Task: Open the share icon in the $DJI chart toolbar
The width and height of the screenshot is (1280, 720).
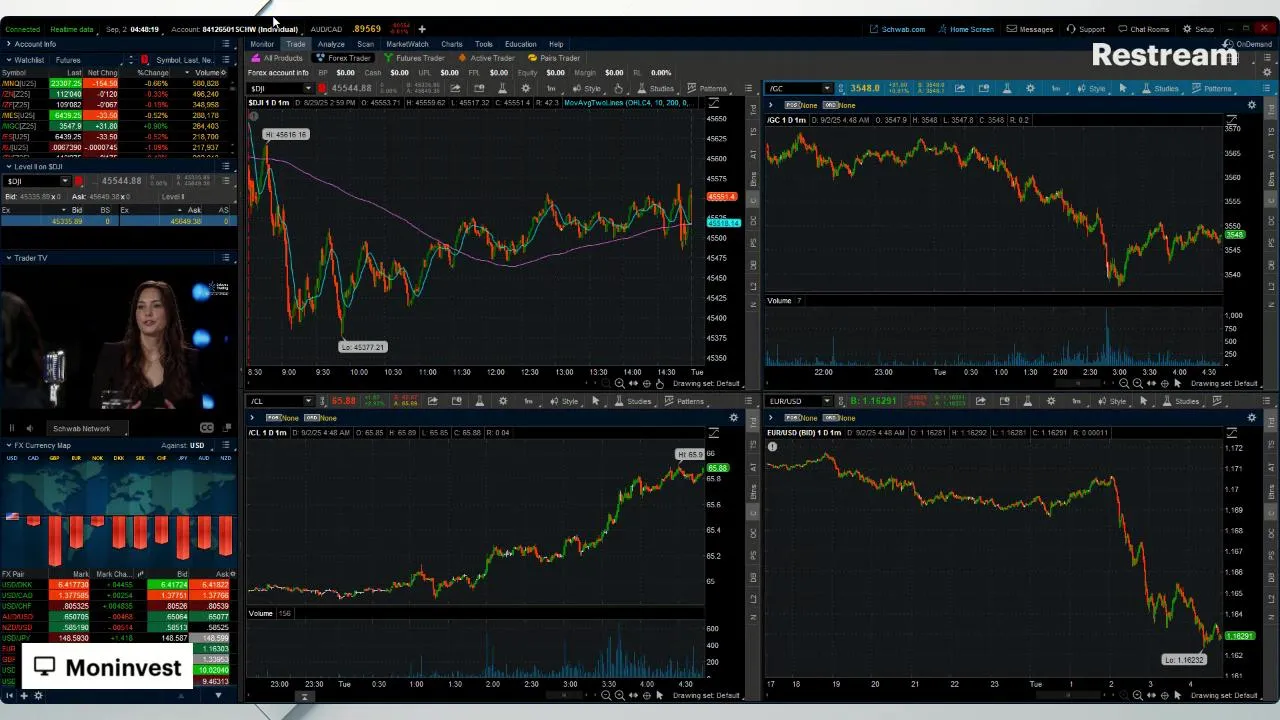Action: [x=455, y=88]
